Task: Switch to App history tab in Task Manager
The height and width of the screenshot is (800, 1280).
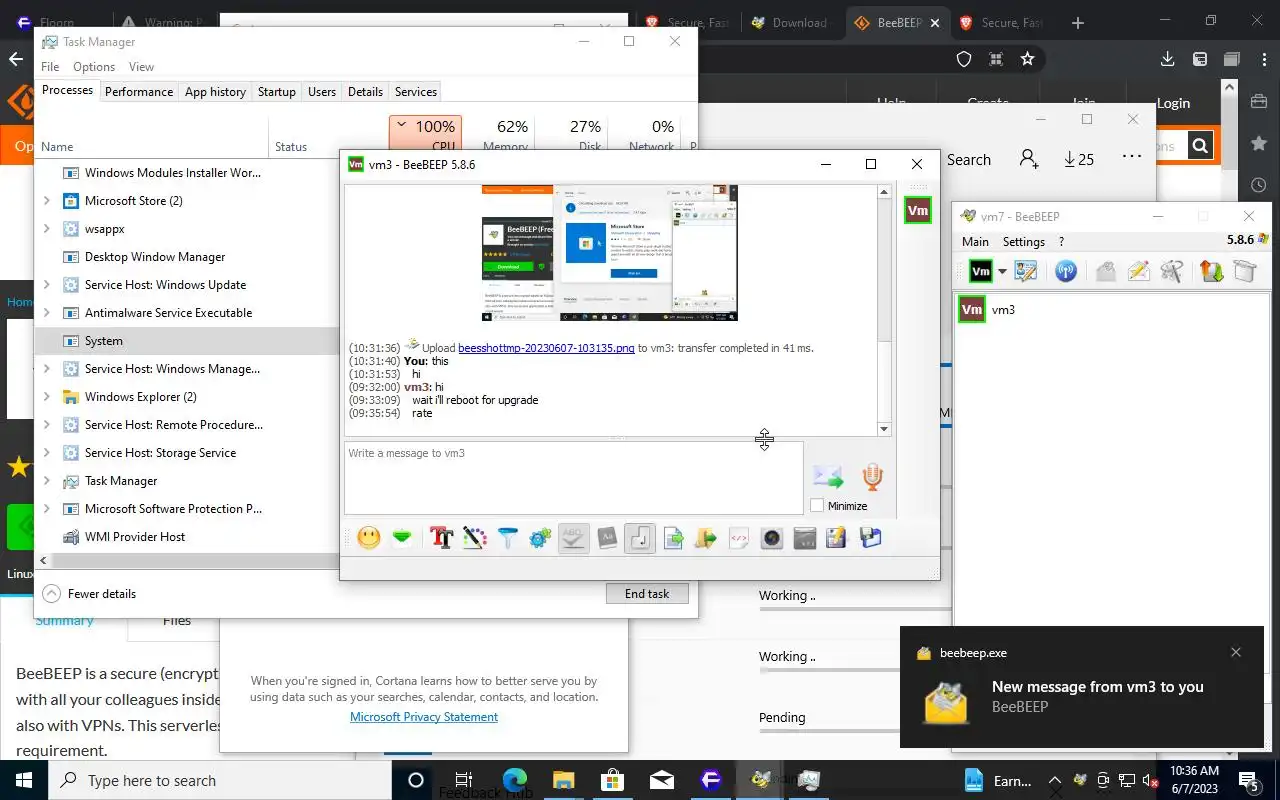Action: [215, 91]
